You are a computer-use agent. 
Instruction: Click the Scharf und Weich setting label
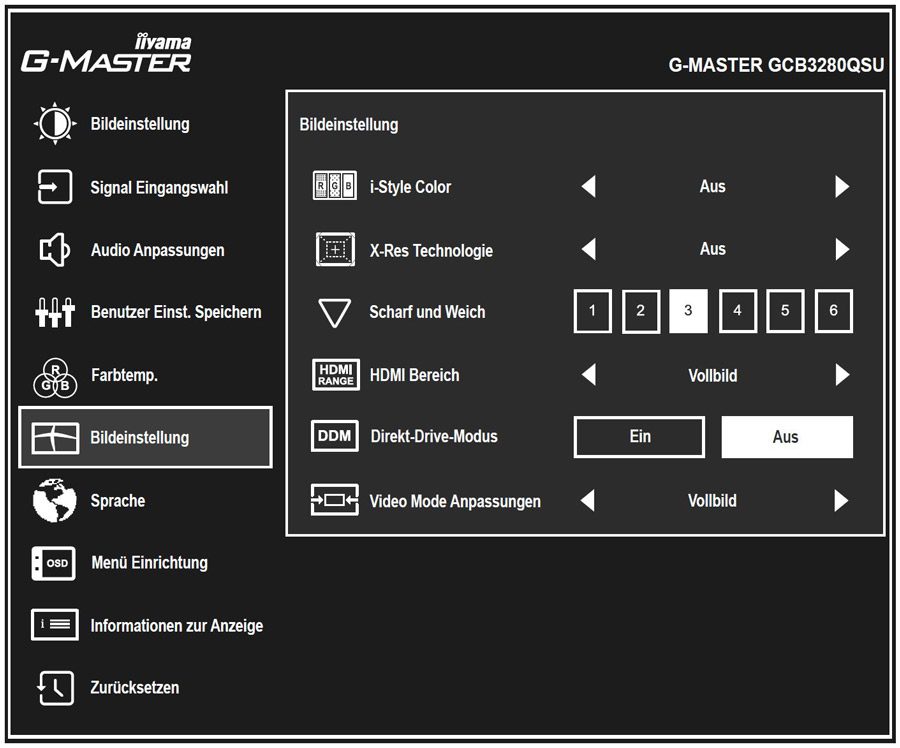[427, 312]
